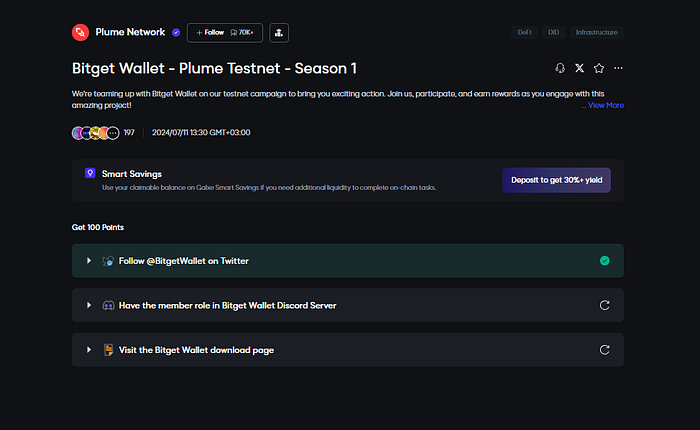Expand the Discord member role task arrow

pyautogui.click(x=89, y=305)
